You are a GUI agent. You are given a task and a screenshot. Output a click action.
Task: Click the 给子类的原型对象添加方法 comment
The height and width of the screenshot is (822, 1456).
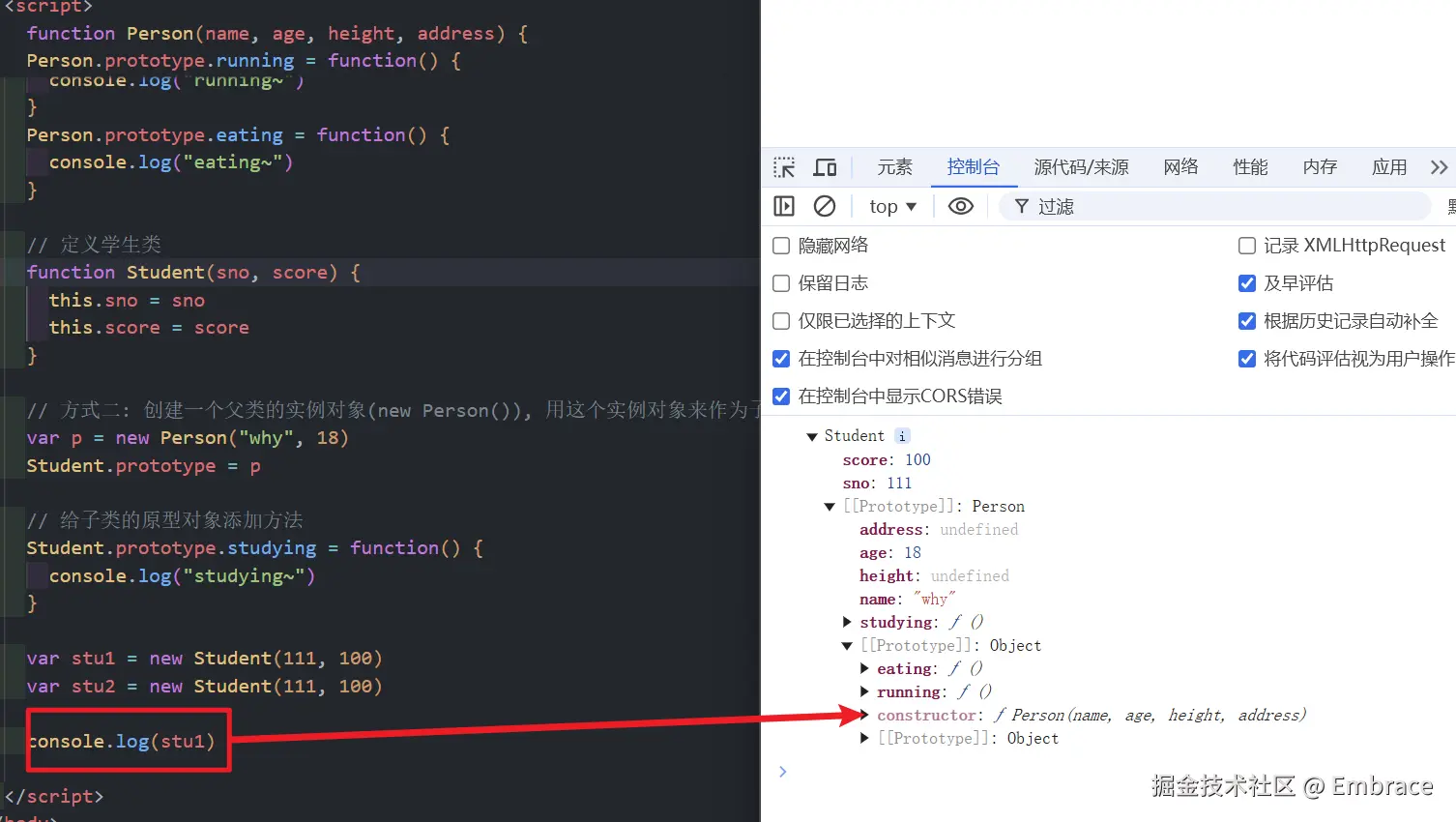(x=165, y=520)
